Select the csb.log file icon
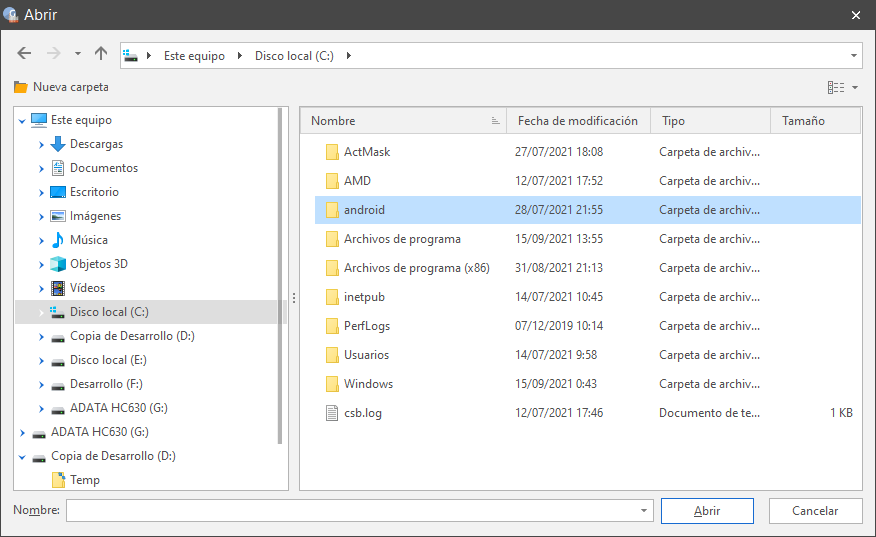876x537 pixels. 333,413
